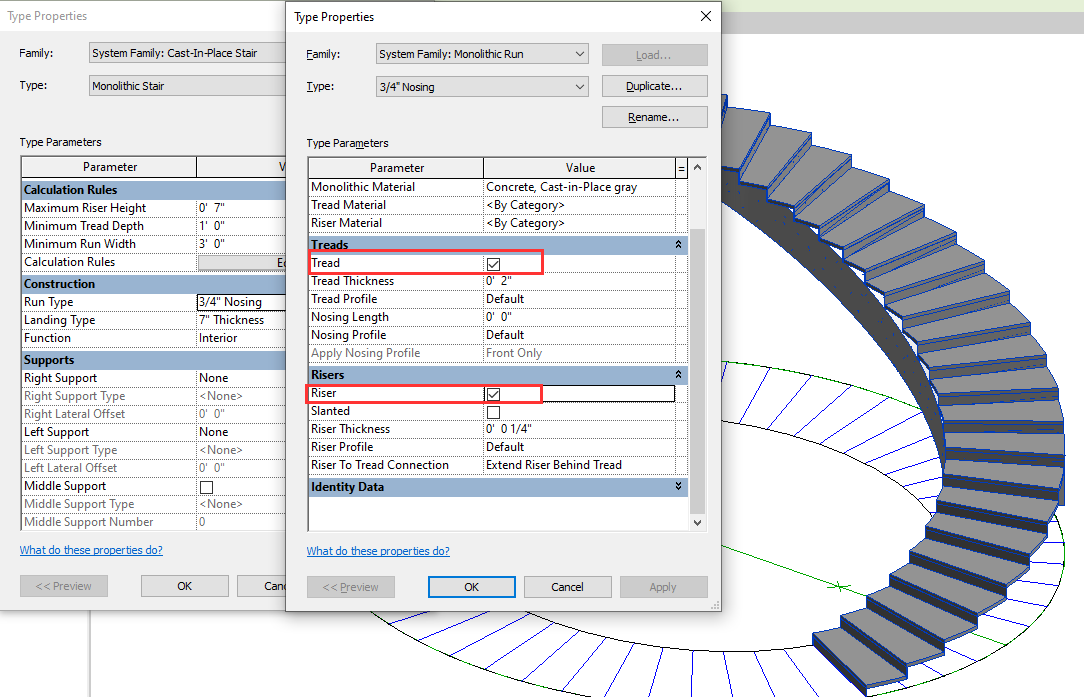The height and width of the screenshot is (697, 1084).
Task: Open the What do these properties do link
Action: 378,550
